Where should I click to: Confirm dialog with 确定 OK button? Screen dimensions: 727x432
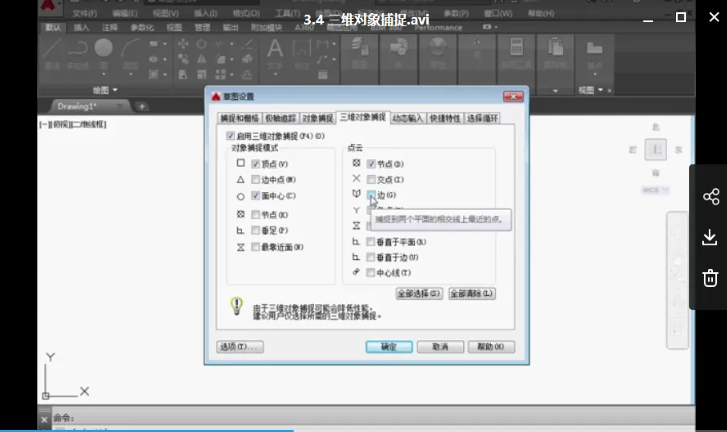(x=389, y=347)
